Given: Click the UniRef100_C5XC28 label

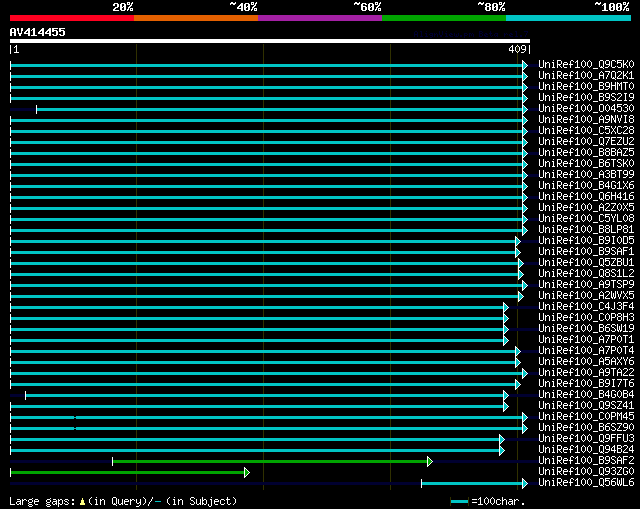Looking at the screenshot, I should click(x=586, y=131).
